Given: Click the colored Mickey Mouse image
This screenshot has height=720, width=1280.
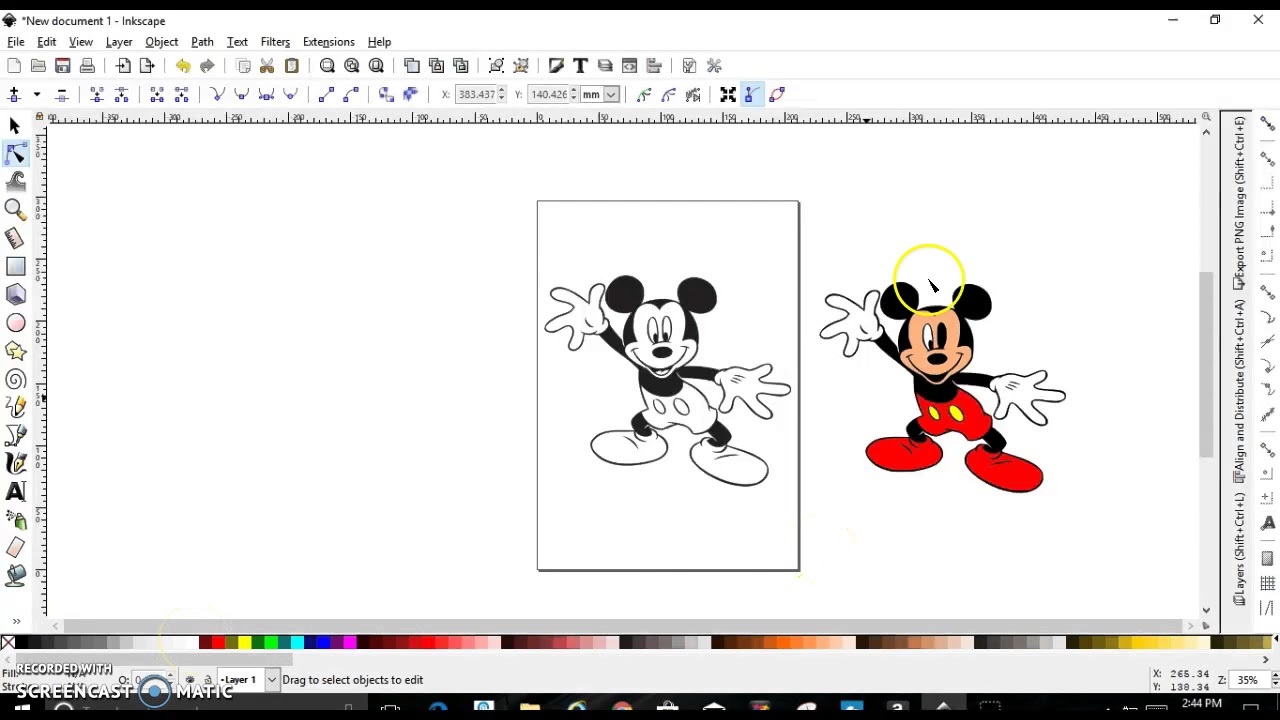Looking at the screenshot, I should click(x=943, y=388).
